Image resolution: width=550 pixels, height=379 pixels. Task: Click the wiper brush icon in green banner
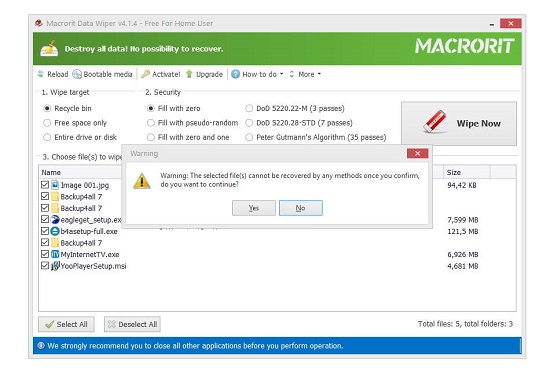pos(49,48)
